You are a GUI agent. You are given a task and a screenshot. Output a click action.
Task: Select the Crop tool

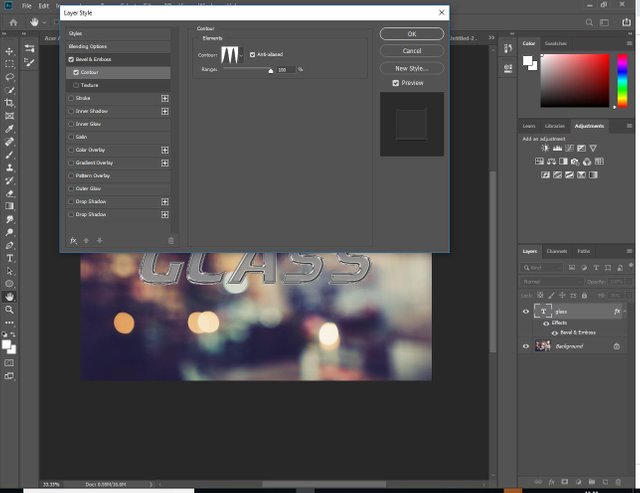(9, 103)
